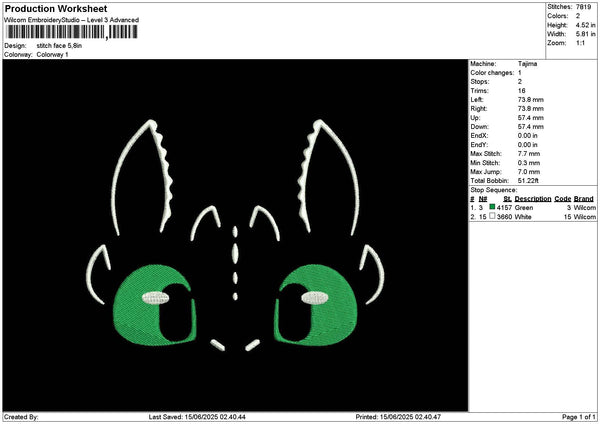Click the 'Description' column header
This screenshot has height=424, width=600.
pos(533,199)
